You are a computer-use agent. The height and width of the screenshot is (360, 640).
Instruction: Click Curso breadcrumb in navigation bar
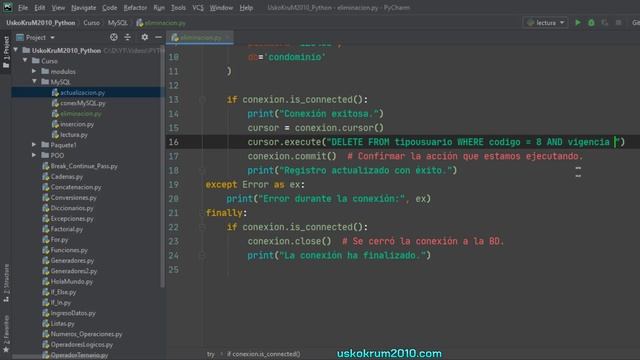tap(91, 23)
